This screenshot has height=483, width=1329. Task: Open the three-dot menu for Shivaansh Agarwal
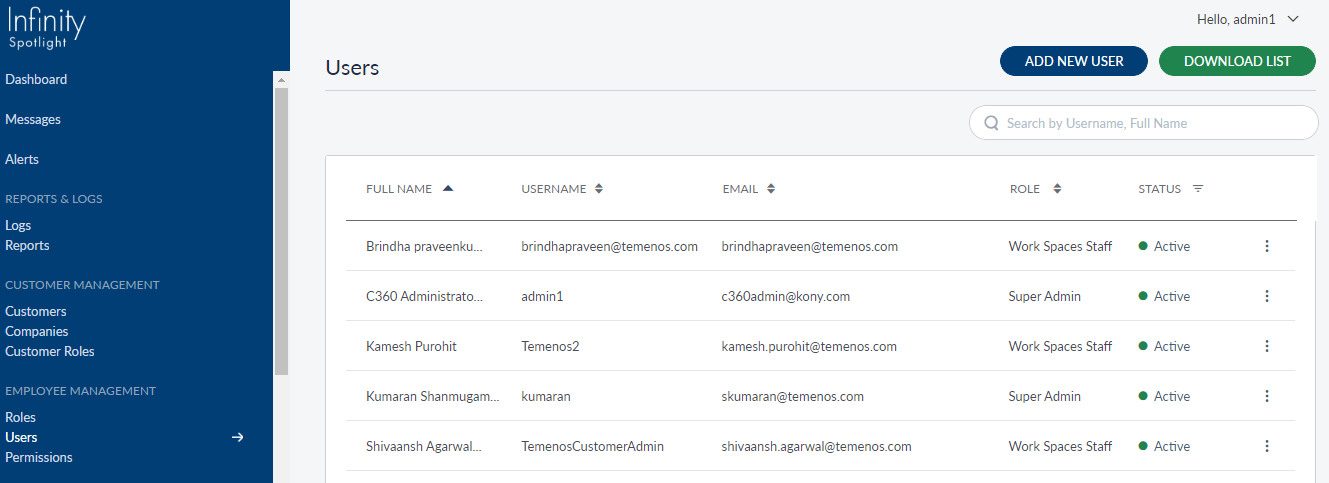pyautogui.click(x=1267, y=446)
